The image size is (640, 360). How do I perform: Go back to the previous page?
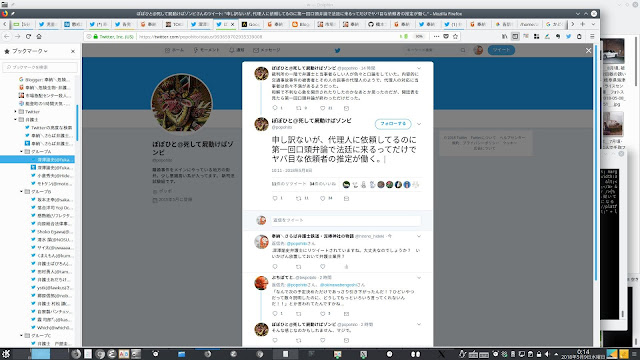pos(7,36)
